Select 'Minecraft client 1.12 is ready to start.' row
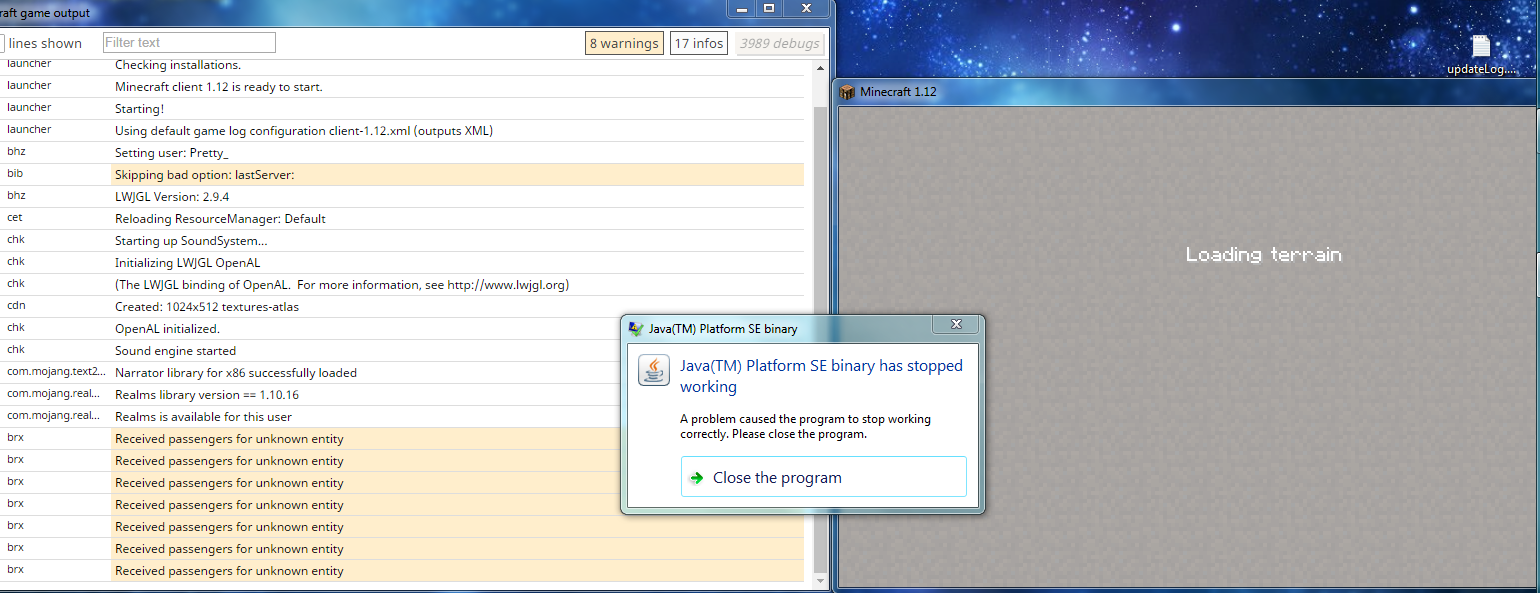Viewport: 1540px width, 593px height. (x=402, y=87)
